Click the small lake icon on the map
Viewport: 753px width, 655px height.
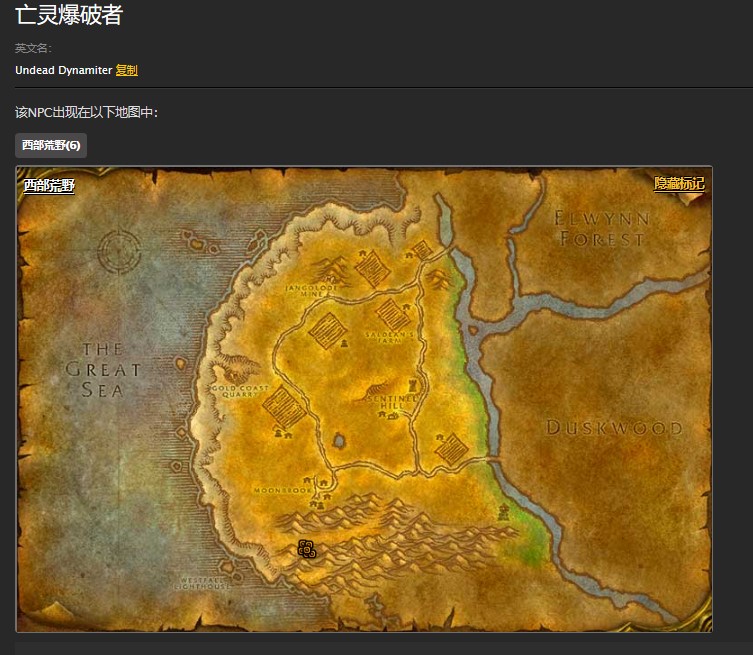point(339,440)
